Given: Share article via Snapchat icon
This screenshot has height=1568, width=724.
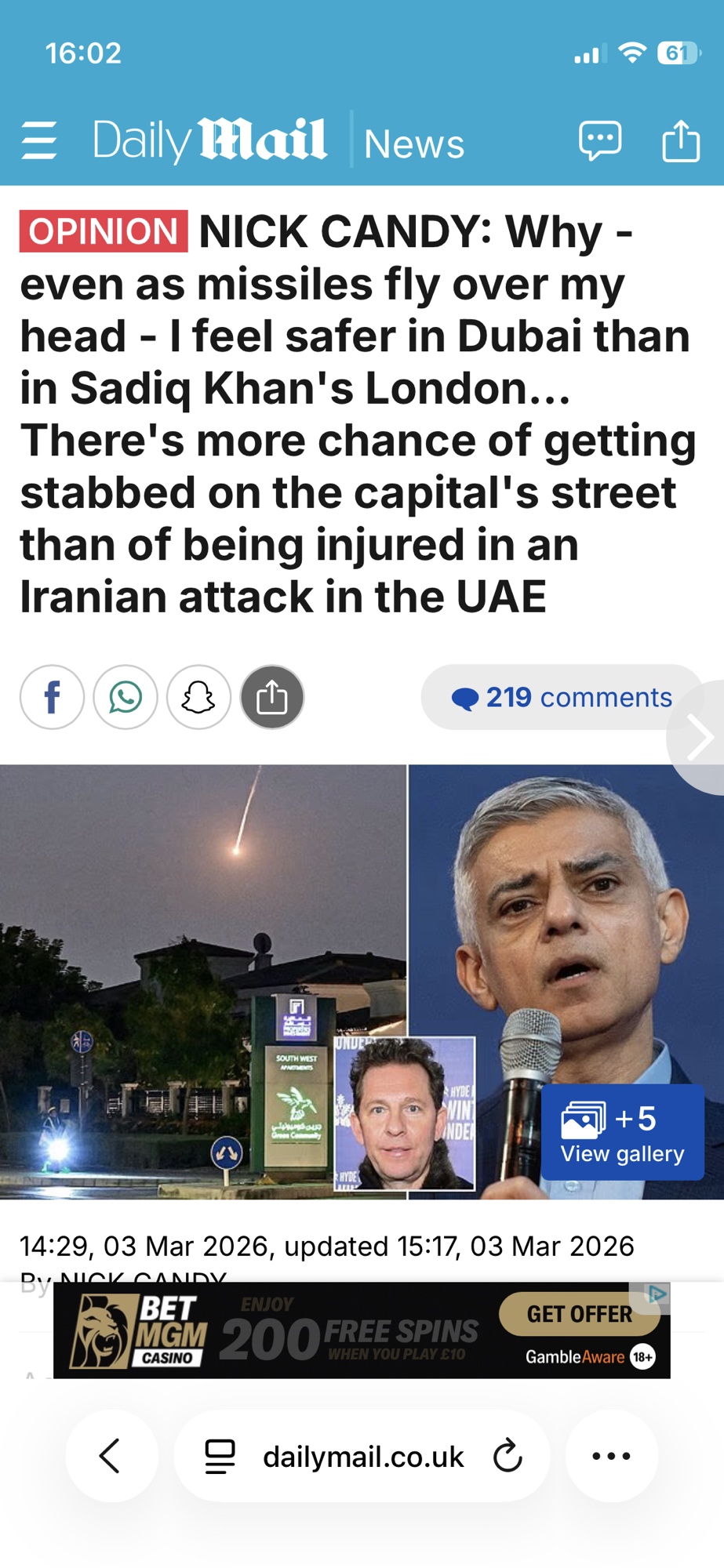Looking at the screenshot, I should point(198,697).
